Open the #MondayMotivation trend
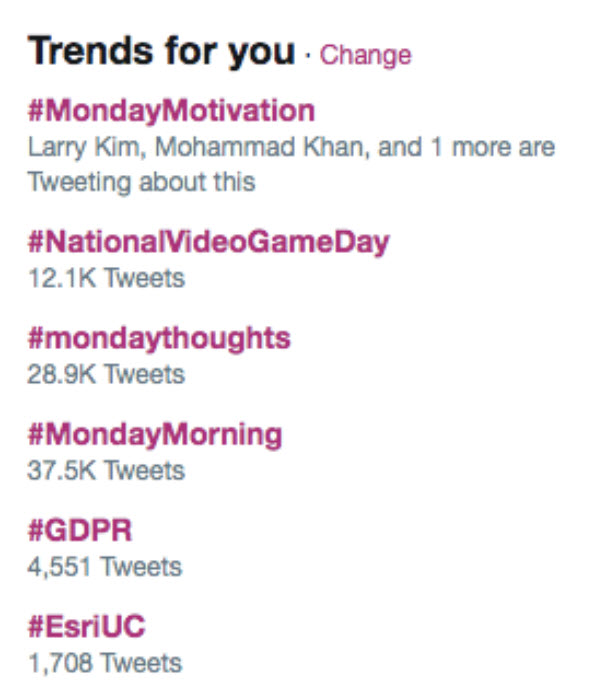The image size is (613, 698). tap(171, 110)
